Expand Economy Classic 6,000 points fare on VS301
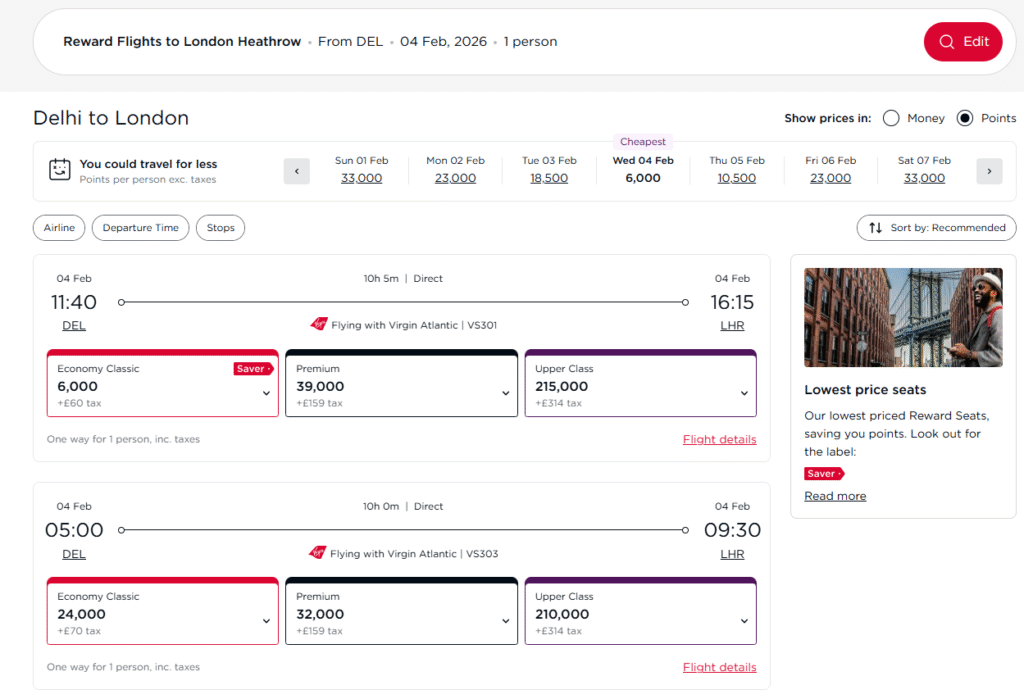Image resolution: width=1024 pixels, height=699 pixels. point(163,385)
